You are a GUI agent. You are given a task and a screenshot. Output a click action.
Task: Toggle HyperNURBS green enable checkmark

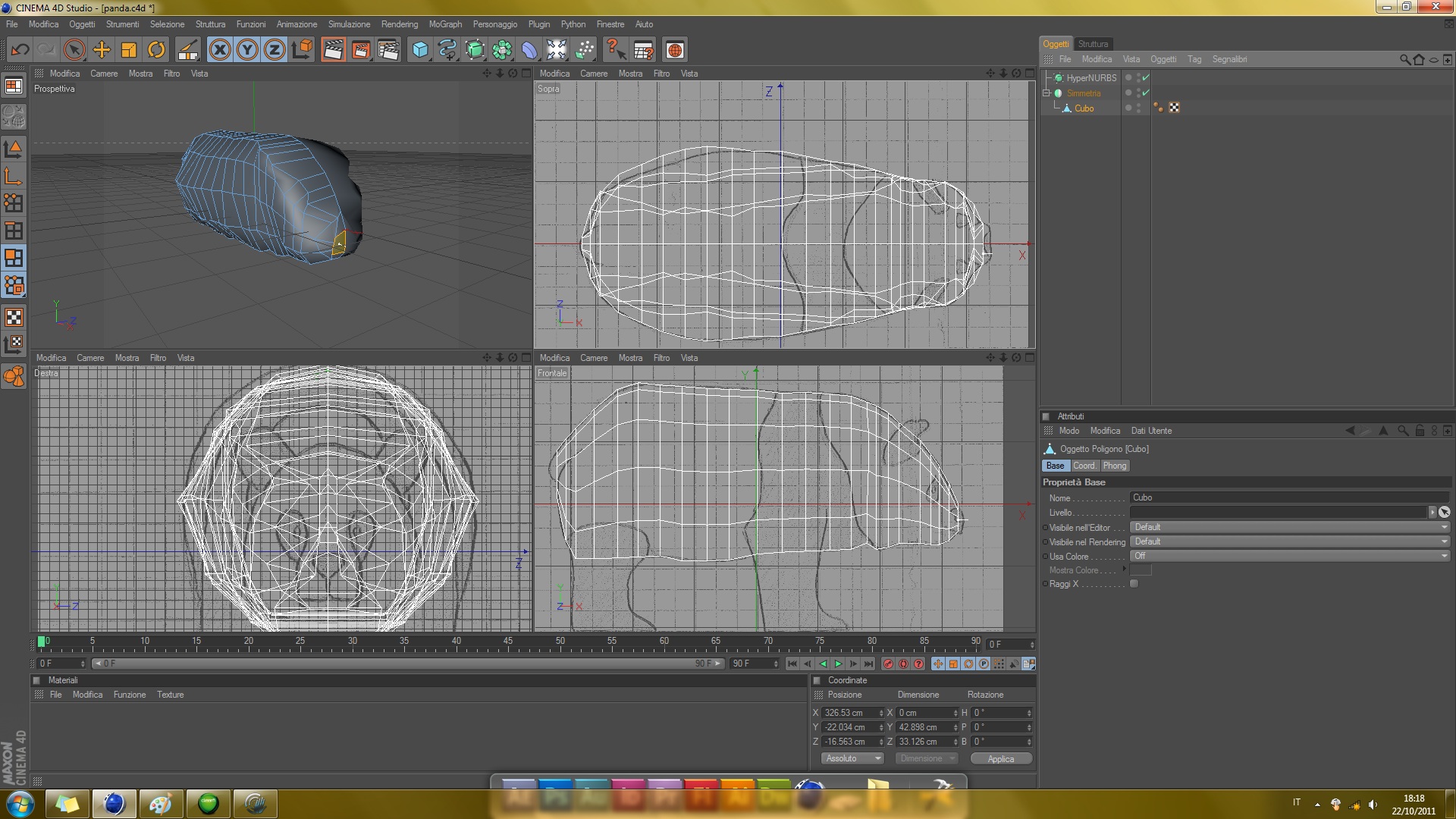(1146, 77)
